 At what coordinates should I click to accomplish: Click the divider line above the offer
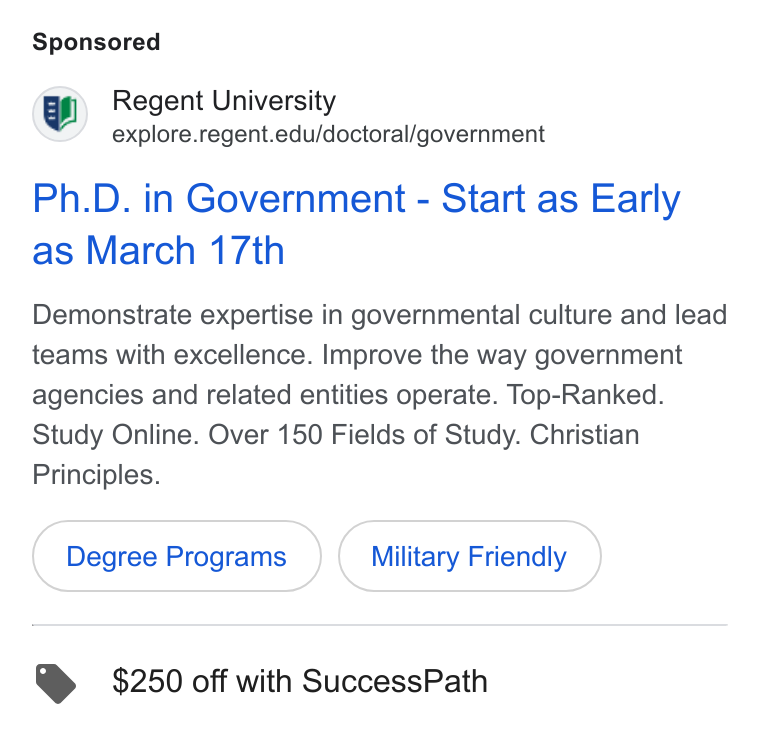[380, 625]
